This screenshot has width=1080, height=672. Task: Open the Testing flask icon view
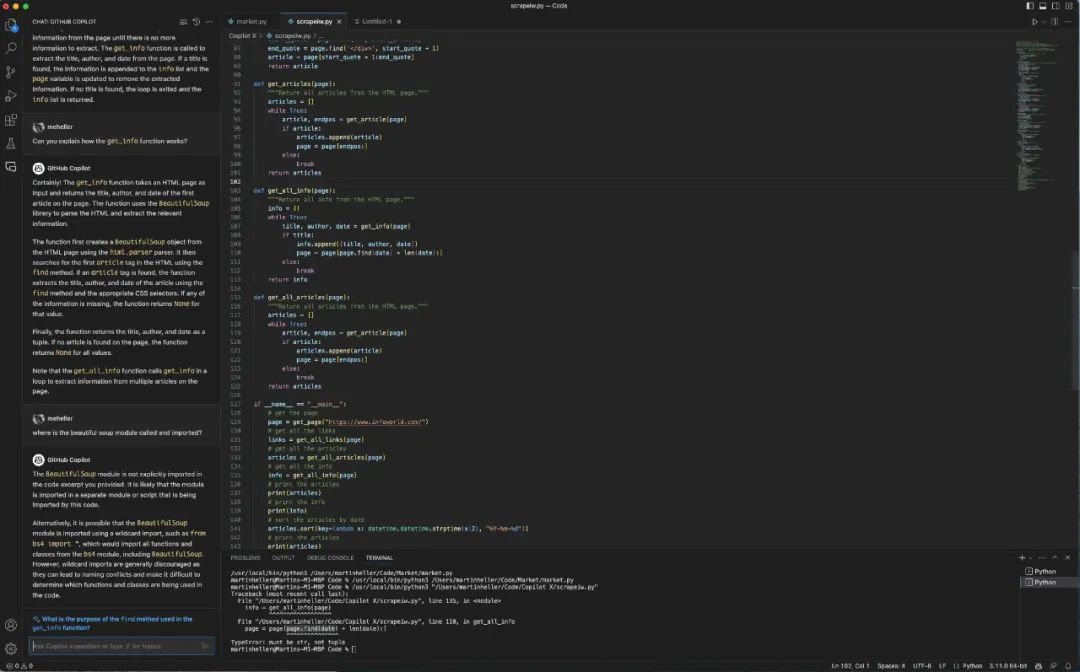point(11,143)
